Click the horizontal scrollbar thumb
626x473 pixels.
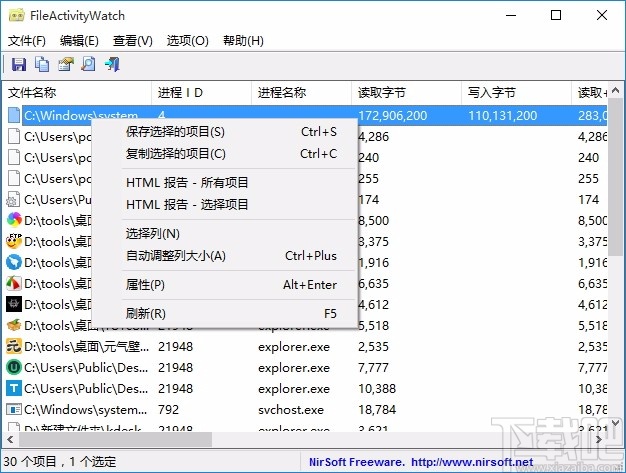pyautogui.click(x=115, y=439)
